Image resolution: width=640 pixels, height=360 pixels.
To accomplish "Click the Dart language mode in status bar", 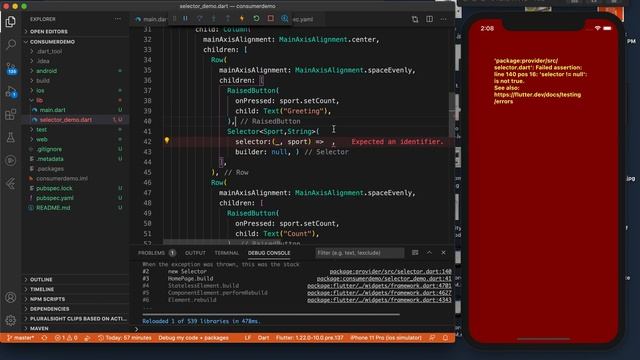I will pyautogui.click(x=263, y=338).
